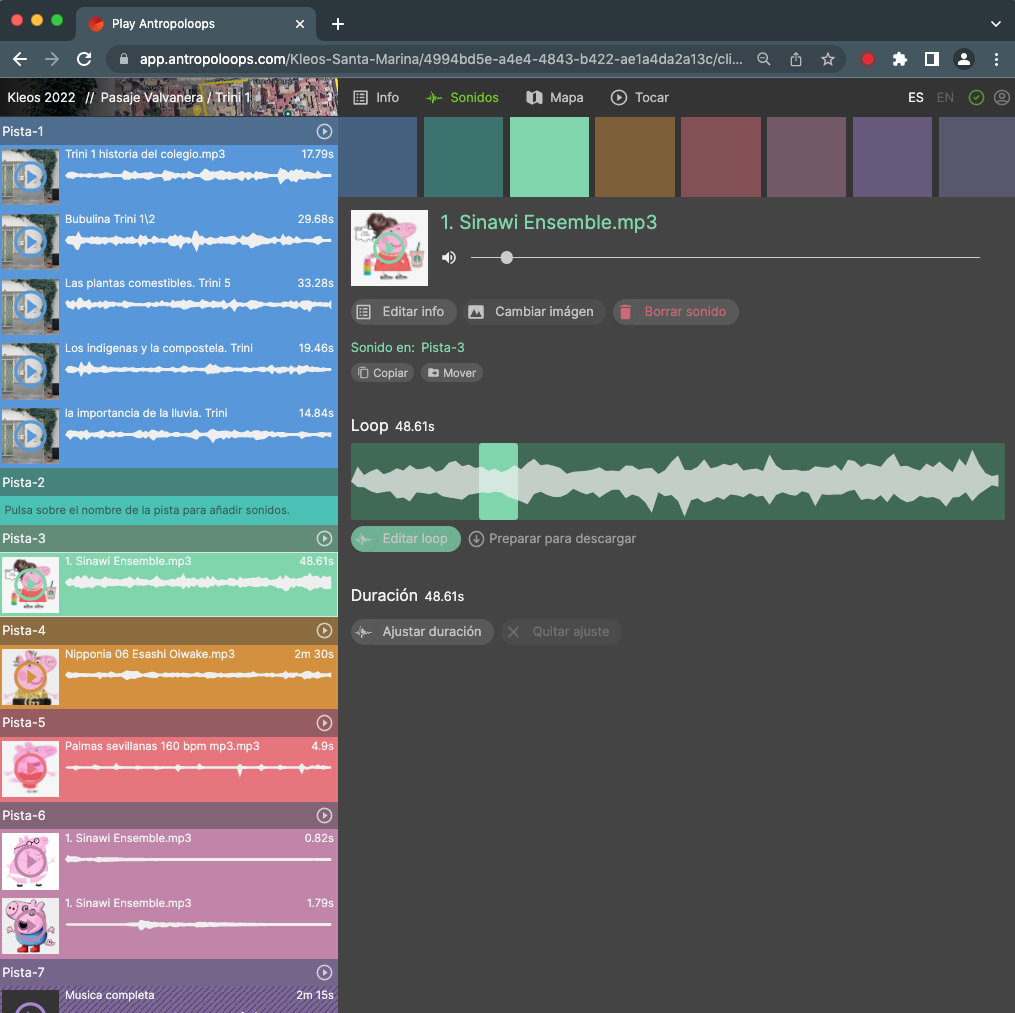The height and width of the screenshot is (1013, 1015).
Task: Play the Pista-4 track
Action: pos(324,631)
